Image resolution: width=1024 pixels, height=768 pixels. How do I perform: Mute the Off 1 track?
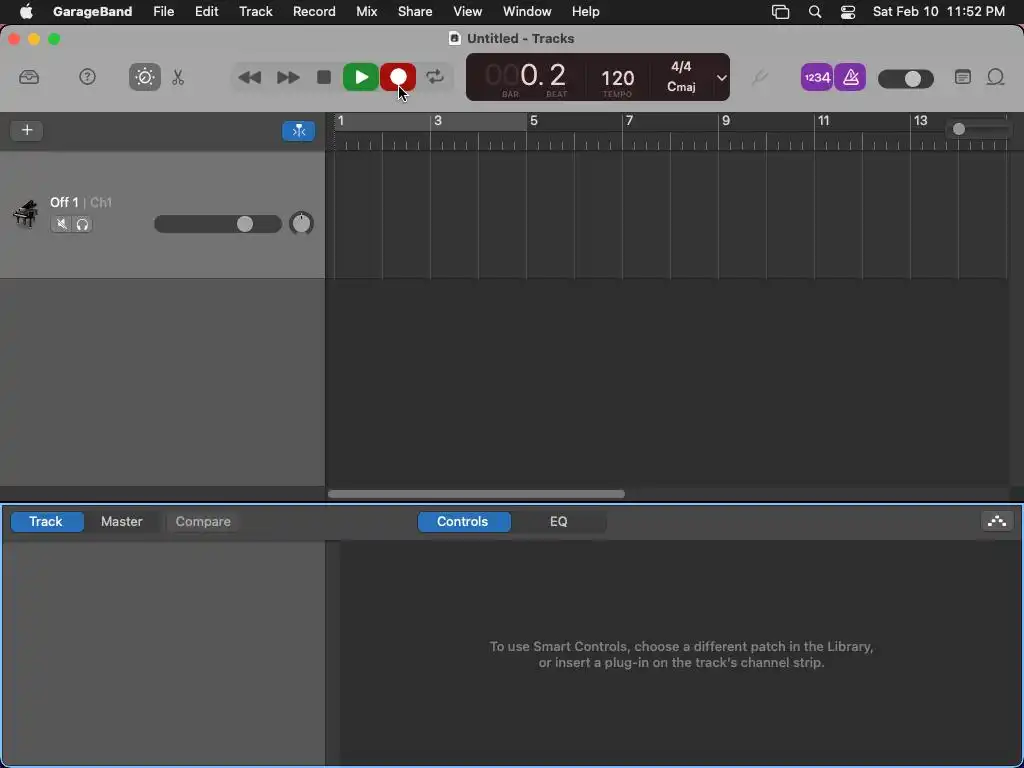coord(61,225)
